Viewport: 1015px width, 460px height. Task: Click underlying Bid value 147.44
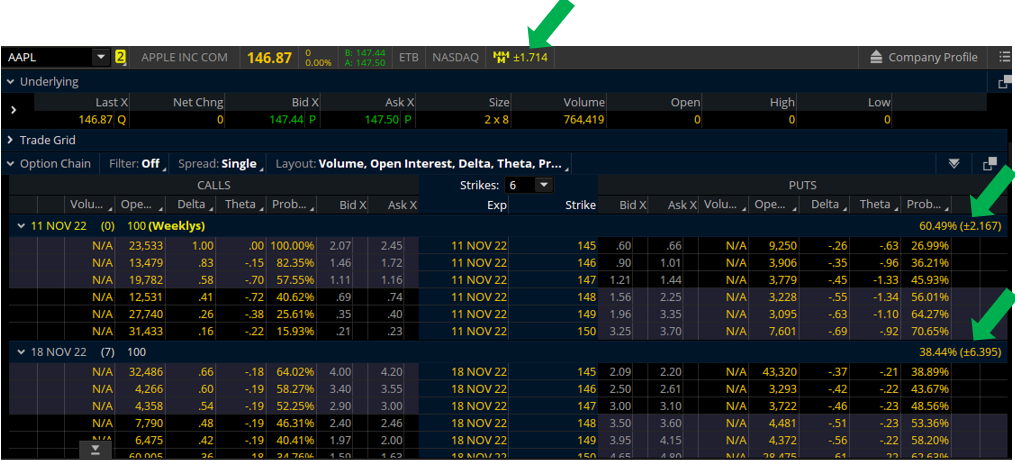tap(285, 120)
